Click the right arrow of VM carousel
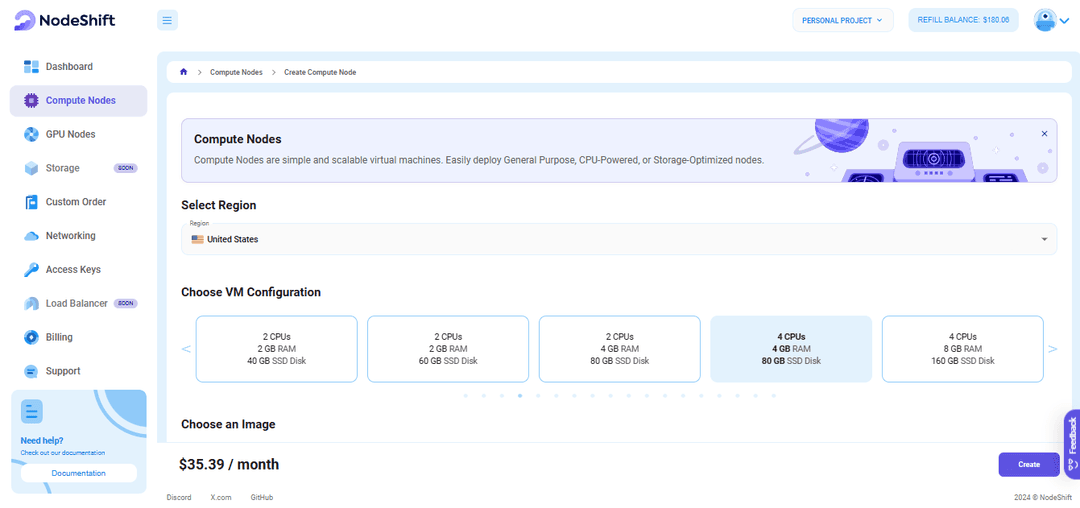The height and width of the screenshot is (508, 1080). click(1052, 349)
